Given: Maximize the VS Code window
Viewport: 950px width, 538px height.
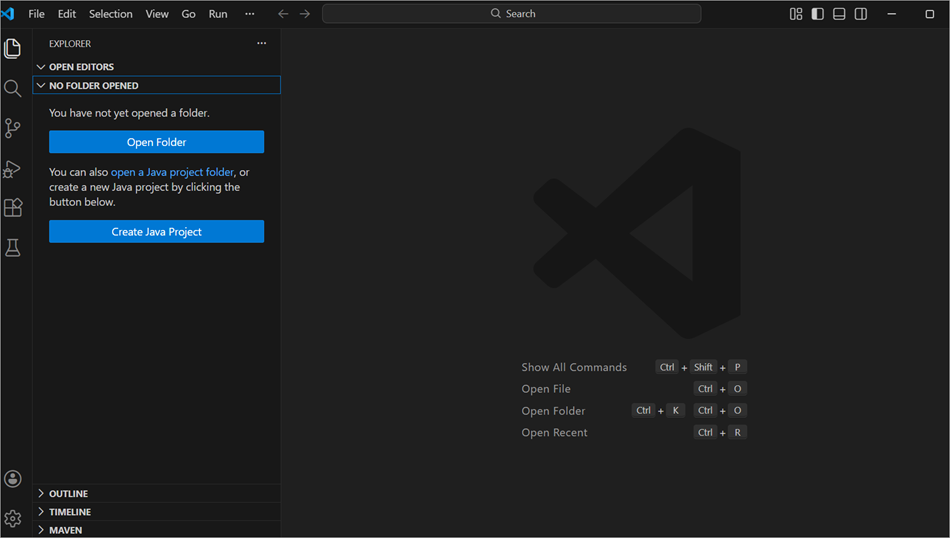Looking at the screenshot, I should 929,13.
